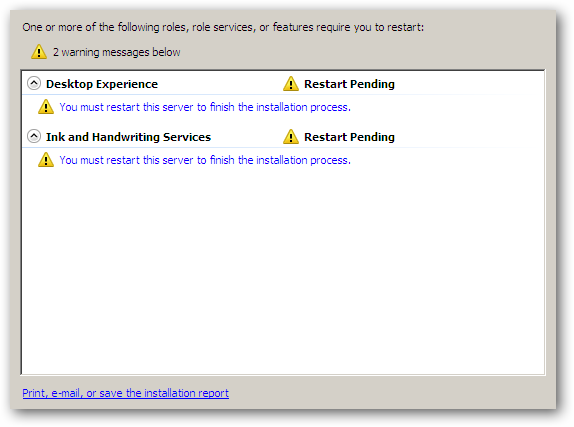This screenshot has height=427, width=574.
Task: Open the restart message under Ink and Handwriting Services
Action: [205, 160]
